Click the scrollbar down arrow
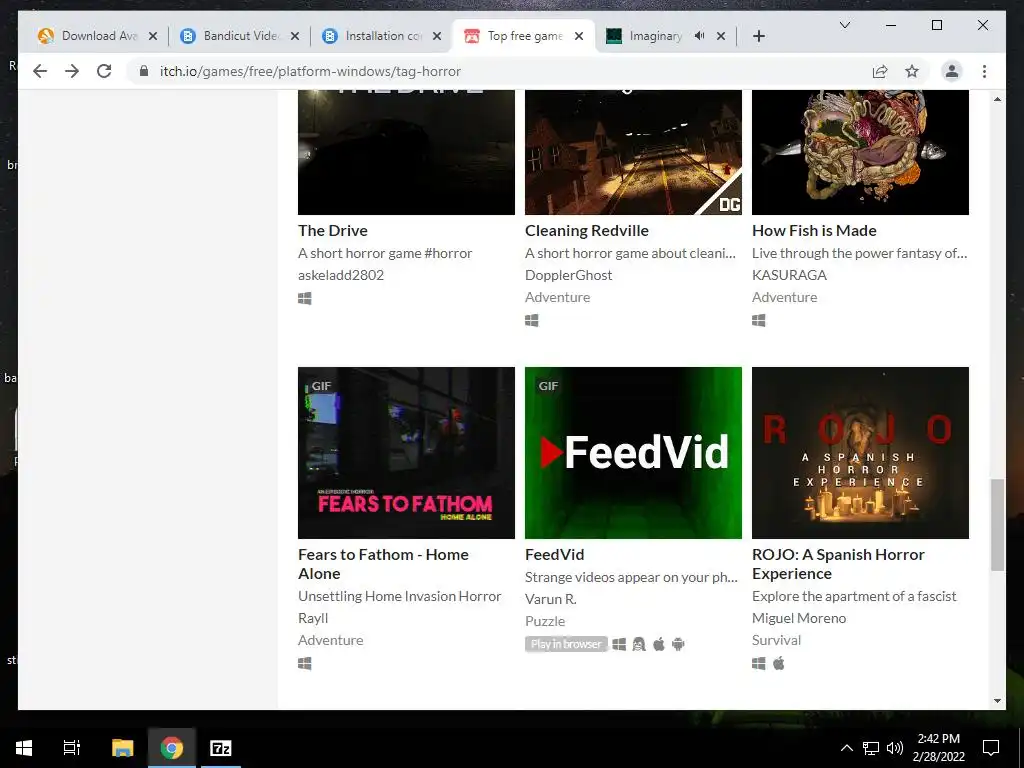Viewport: 1024px width, 768px height. [x=997, y=701]
